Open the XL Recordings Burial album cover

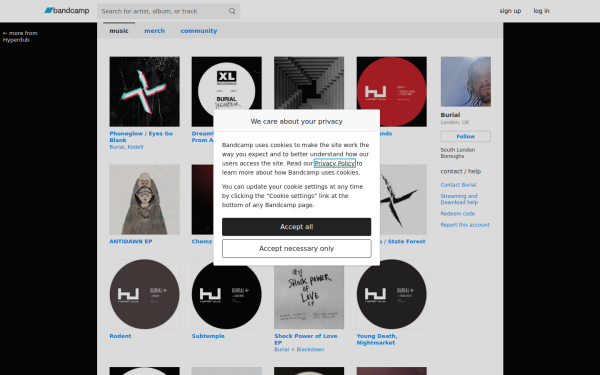point(227,83)
